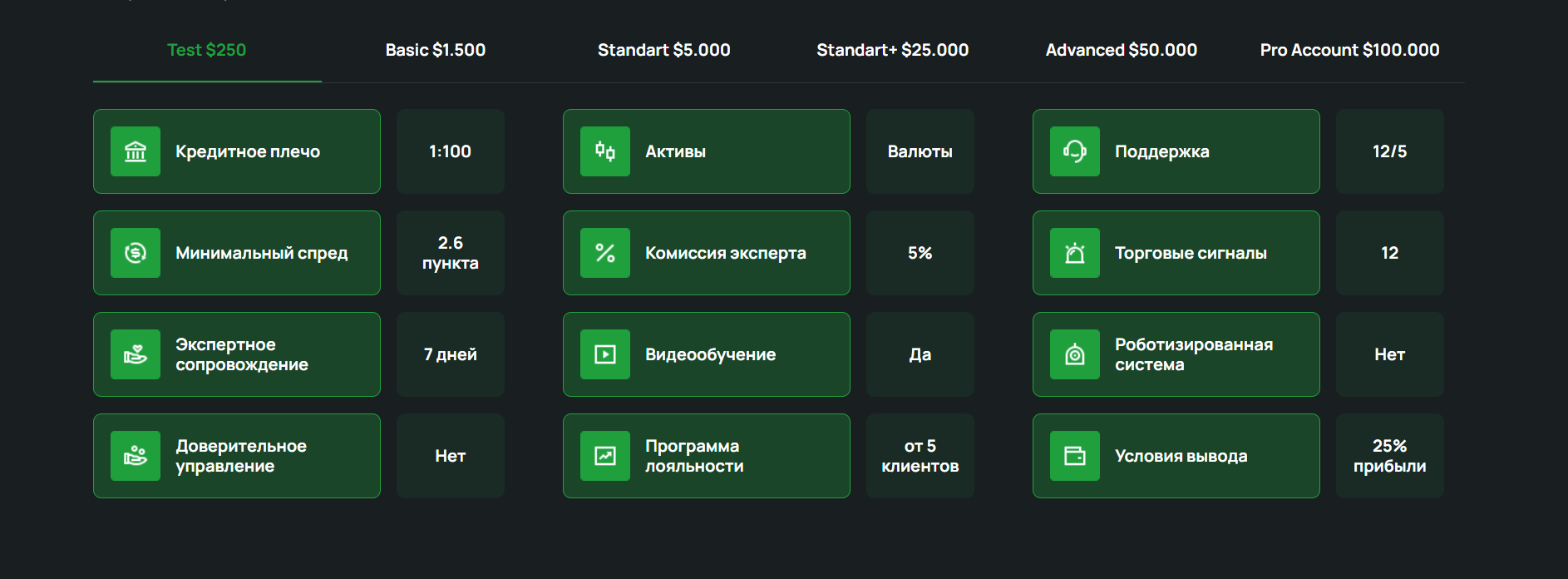Click the candlestick icon beside Активы
Viewport: 1568px width, 579px height.
pyautogui.click(x=605, y=151)
